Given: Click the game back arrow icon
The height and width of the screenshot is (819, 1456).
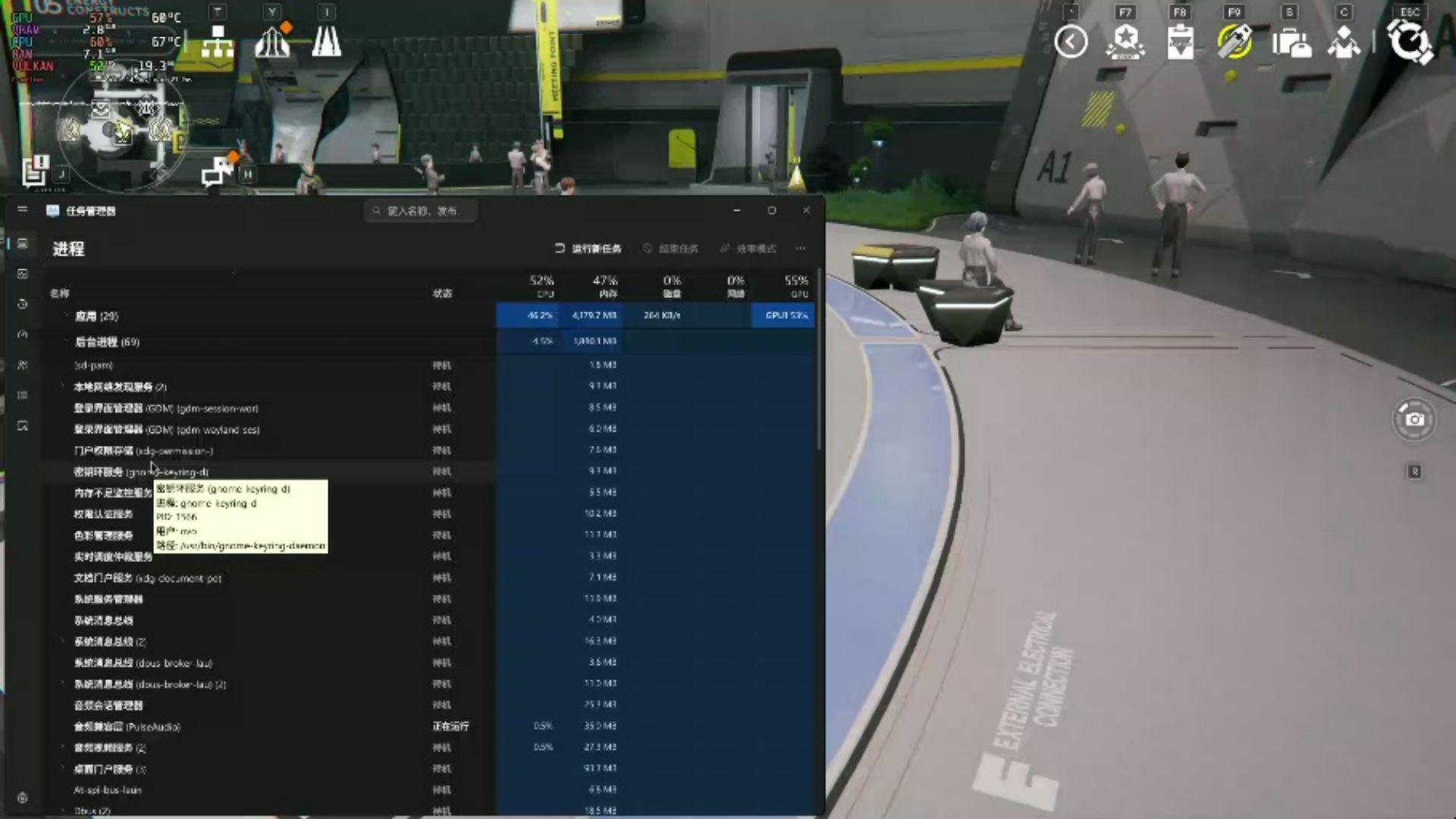Looking at the screenshot, I should pos(1071,41).
